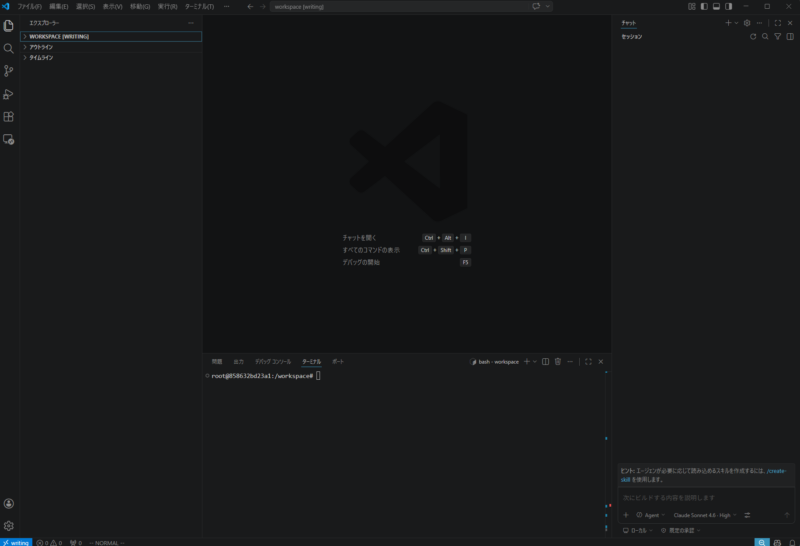800x546 pixels.
Task: Switch to the 問題 panel tab
Action: click(217, 362)
